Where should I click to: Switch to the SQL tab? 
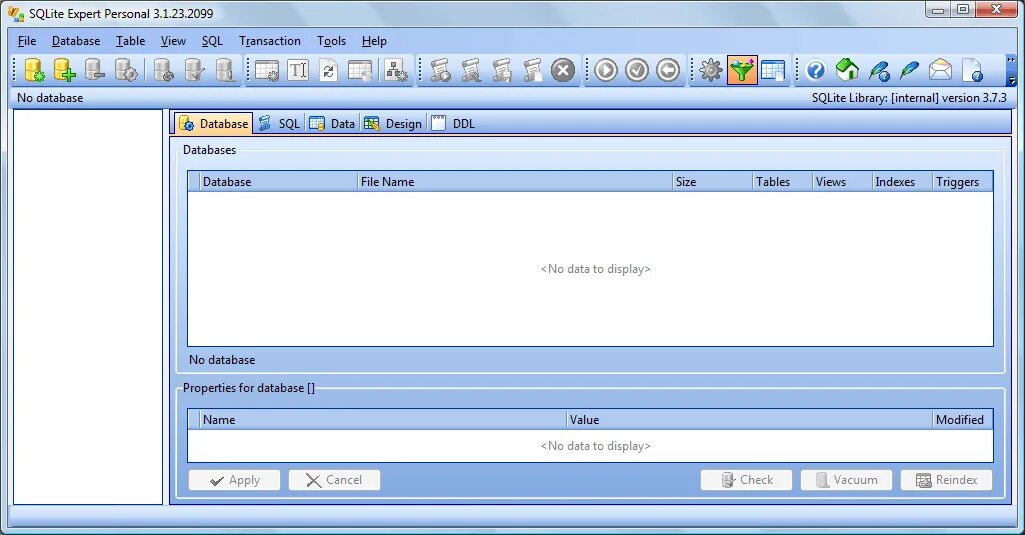click(x=279, y=124)
